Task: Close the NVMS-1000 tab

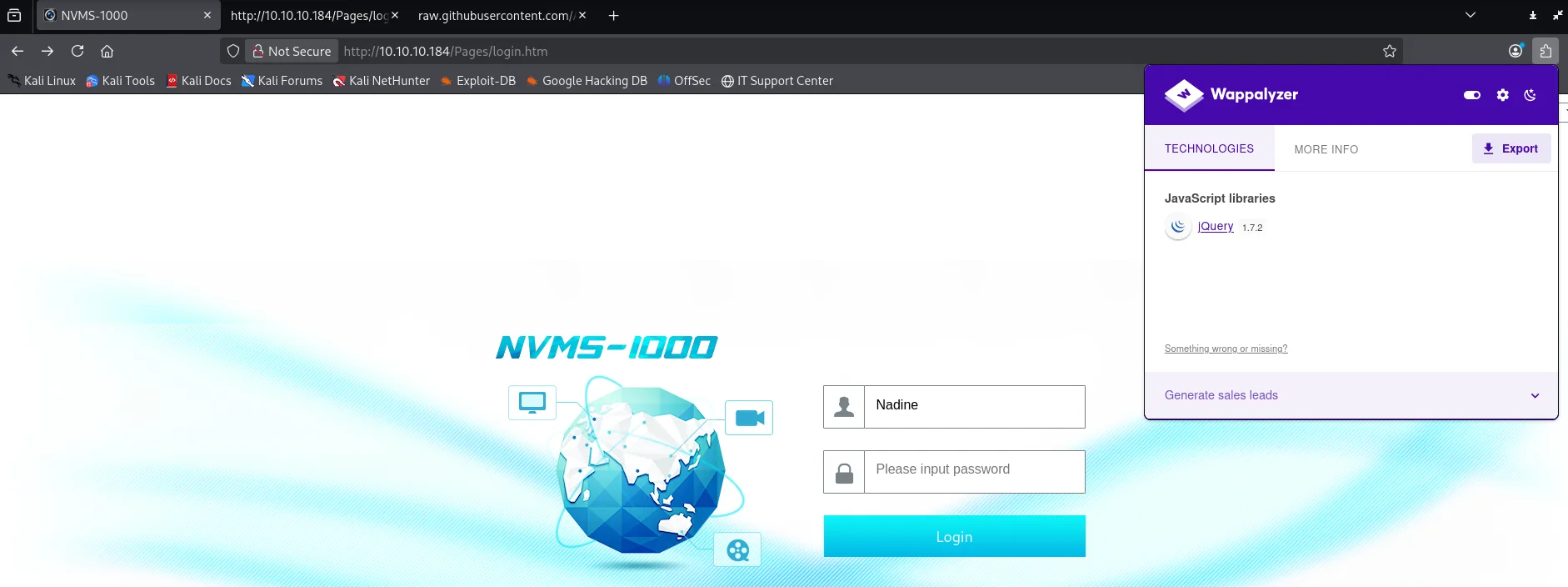Action: 207,15
